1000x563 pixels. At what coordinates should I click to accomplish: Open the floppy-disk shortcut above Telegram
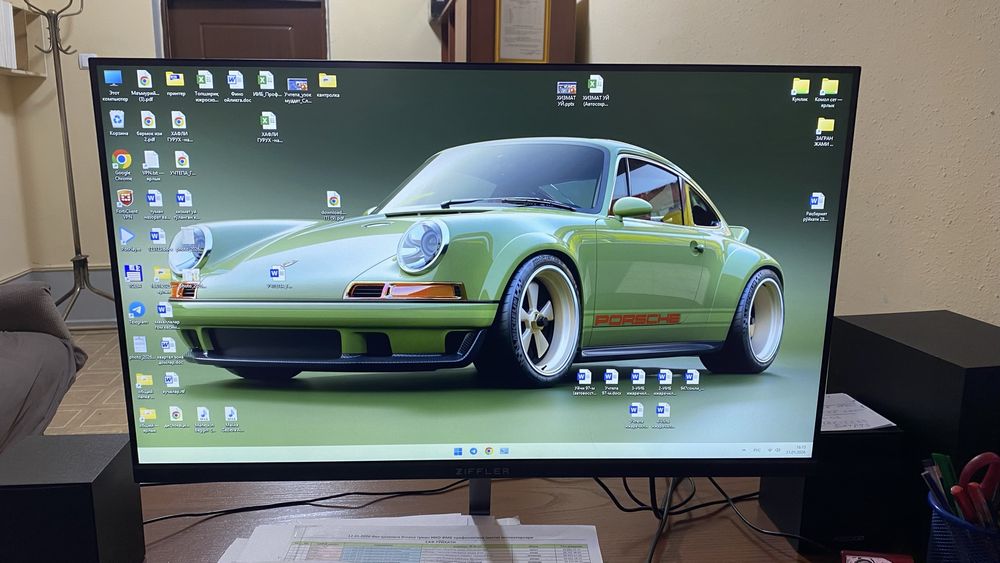pyautogui.click(x=133, y=277)
